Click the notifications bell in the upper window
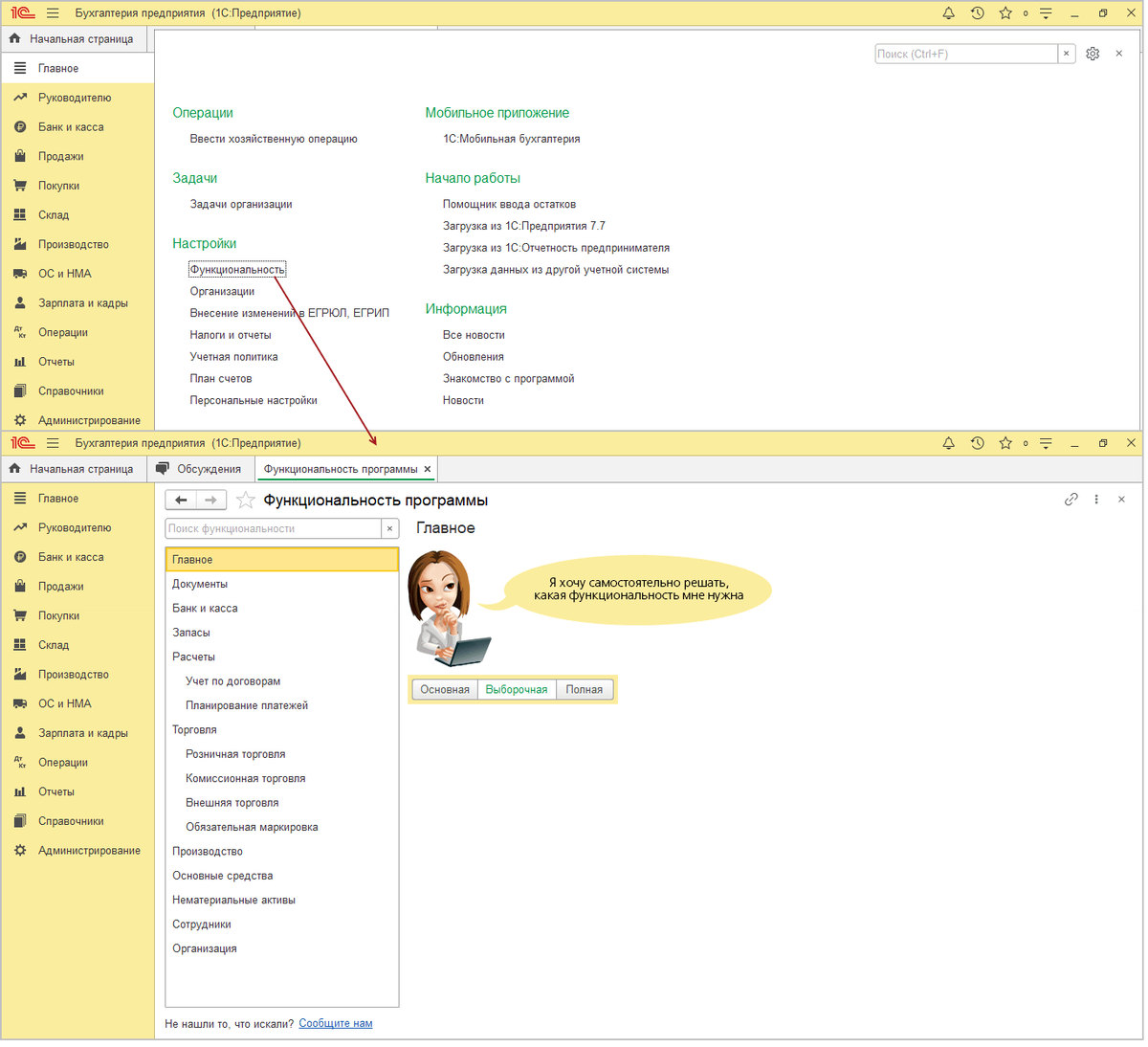Screen dimensions: 1148x1047 (x=948, y=13)
